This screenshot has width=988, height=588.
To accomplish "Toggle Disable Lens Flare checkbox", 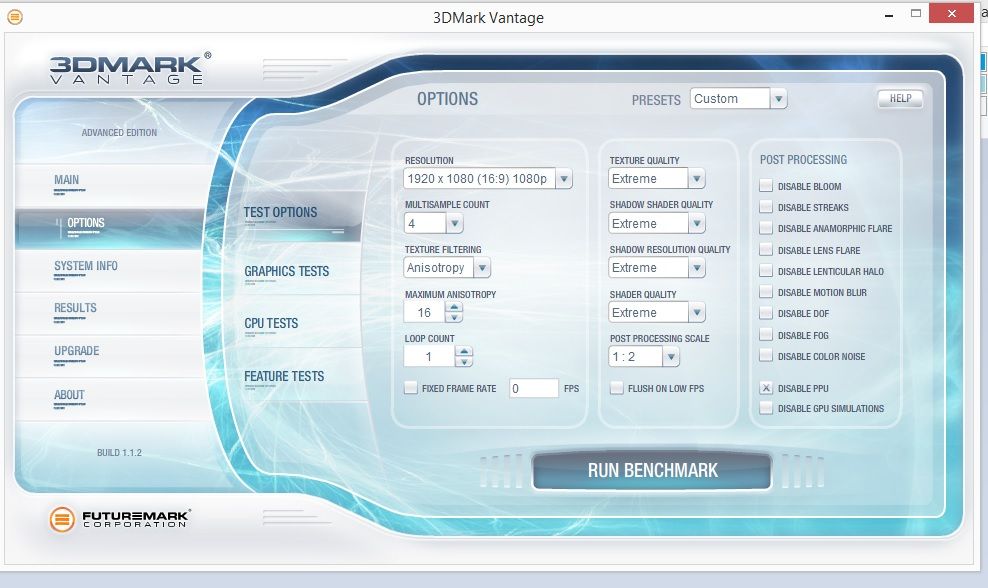I will [x=766, y=250].
